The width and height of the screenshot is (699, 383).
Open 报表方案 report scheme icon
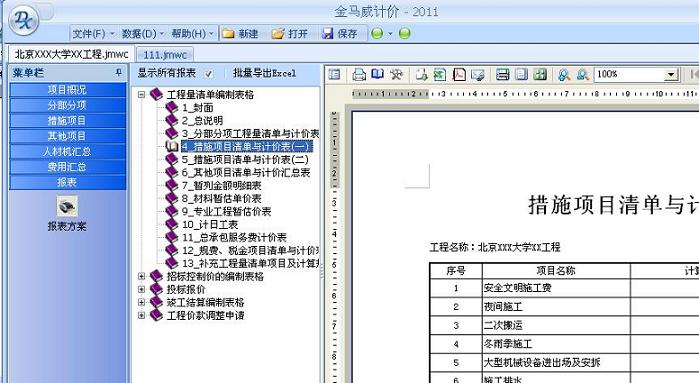point(67,206)
